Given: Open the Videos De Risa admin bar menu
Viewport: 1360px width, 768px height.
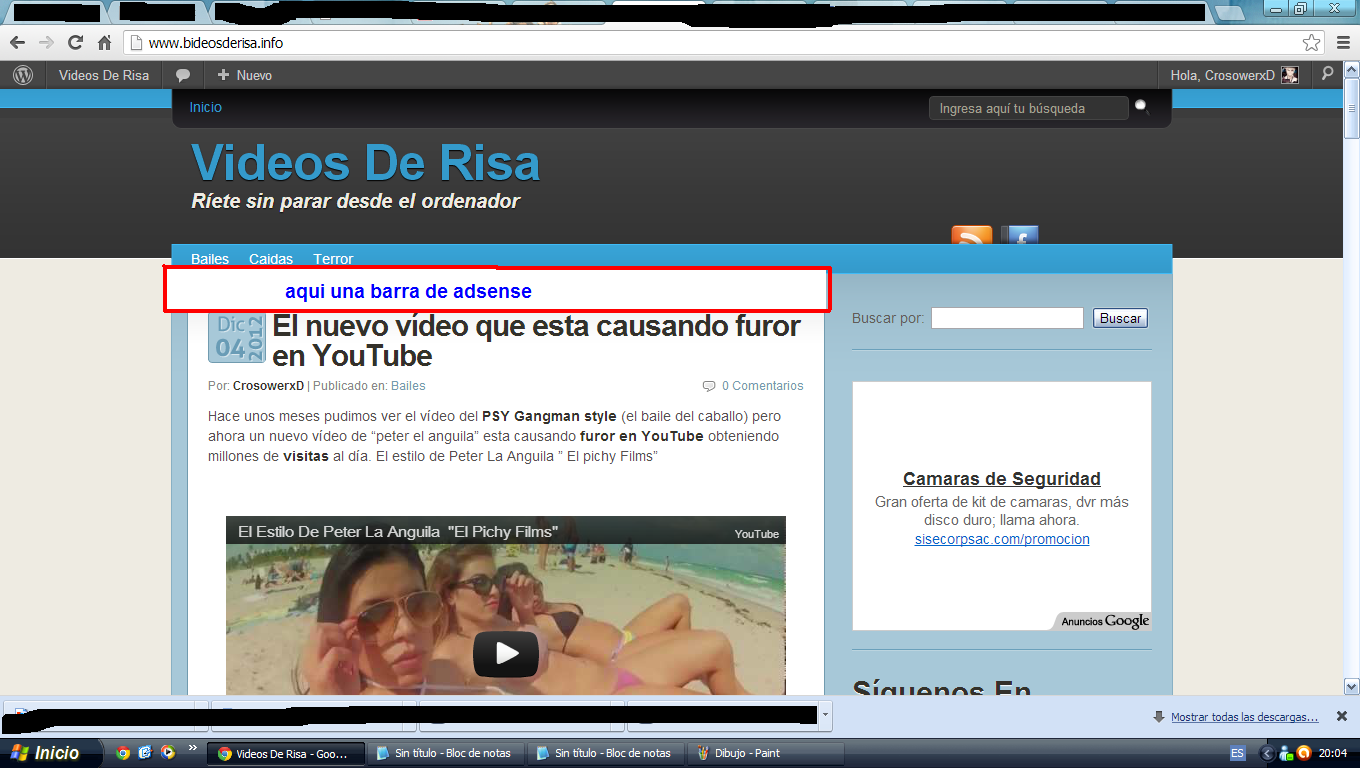Looking at the screenshot, I should (104, 75).
